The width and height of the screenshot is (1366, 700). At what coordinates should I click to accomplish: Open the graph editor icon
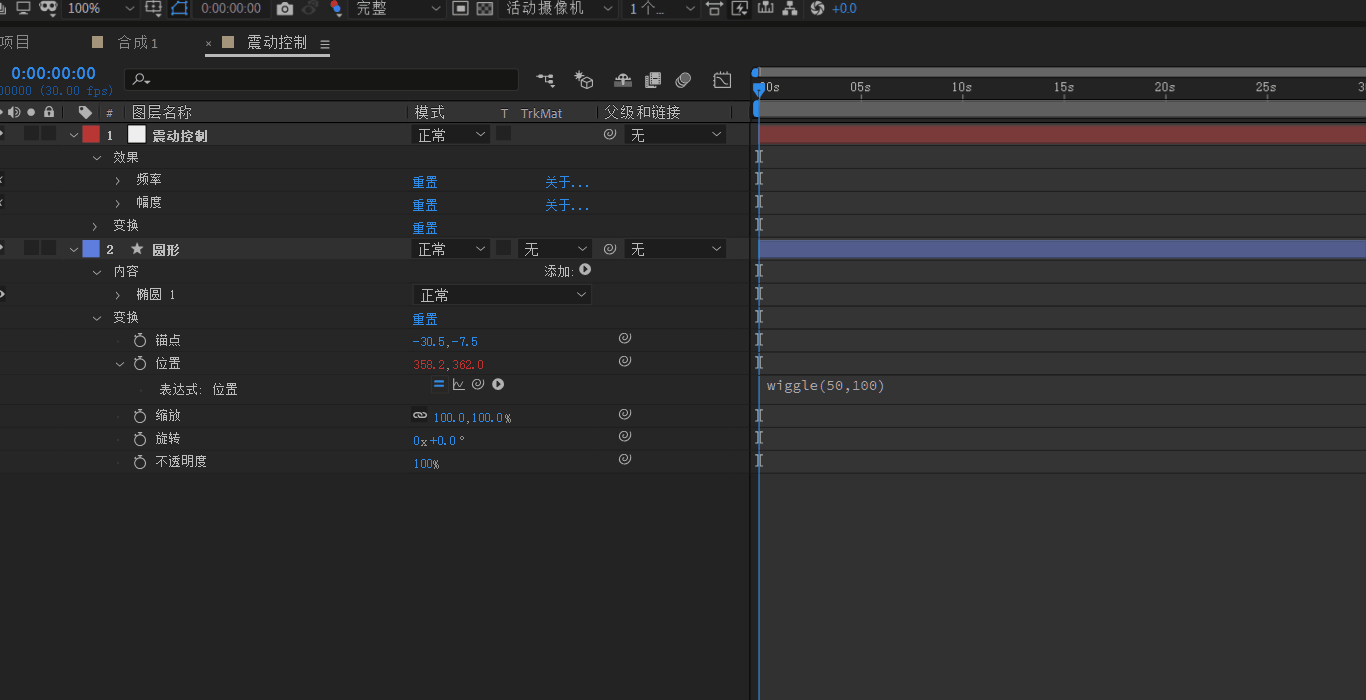722,80
